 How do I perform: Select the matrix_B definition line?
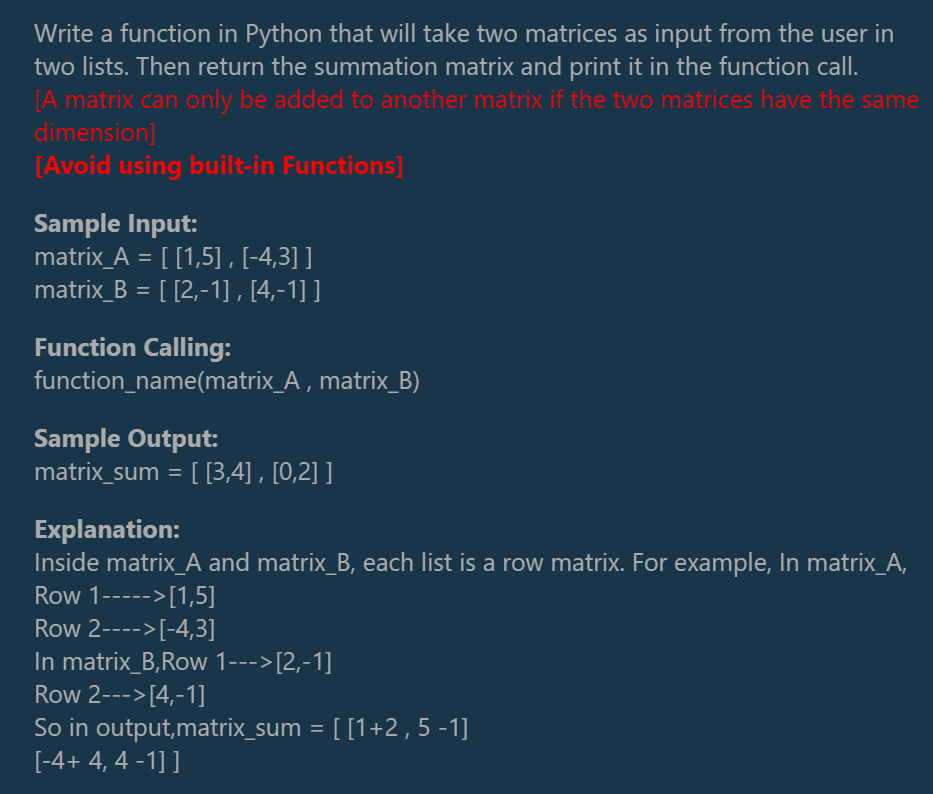tap(177, 290)
